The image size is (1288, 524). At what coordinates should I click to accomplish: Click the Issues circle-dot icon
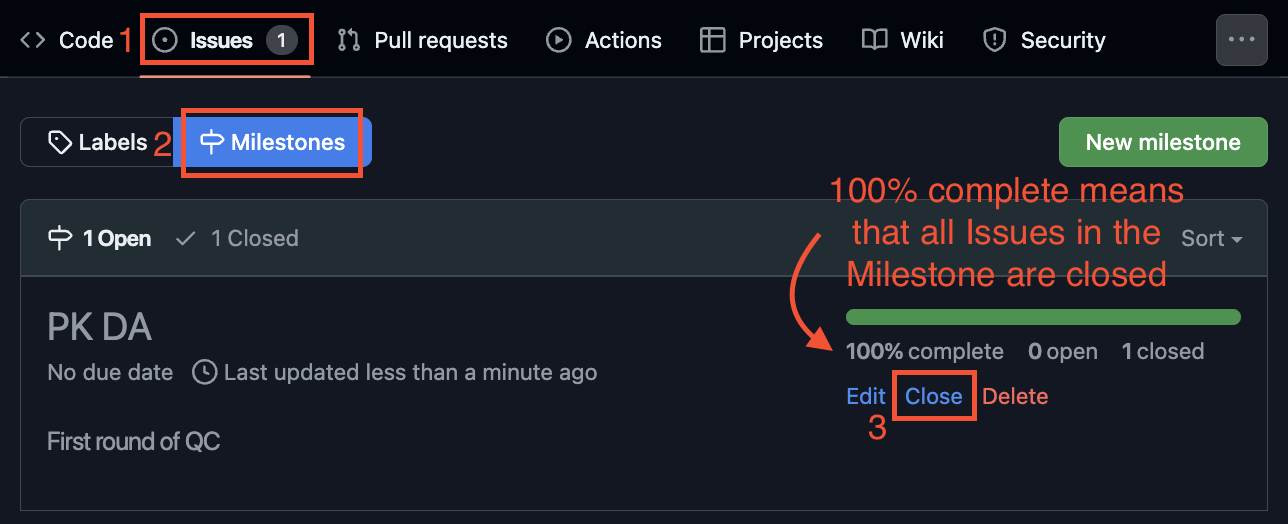(x=165, y=40)
